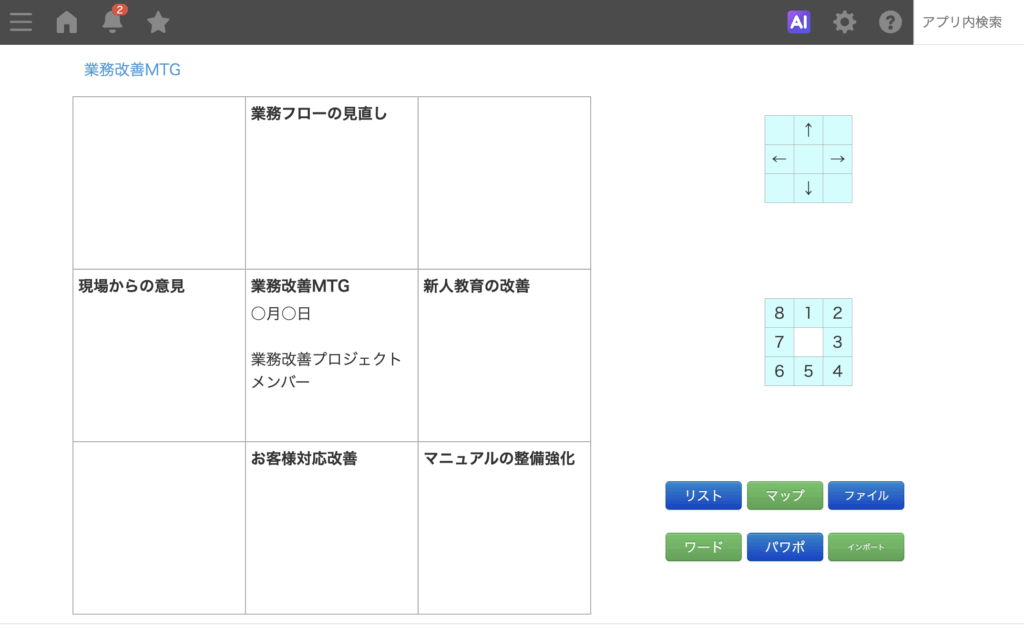Open the help question mark icon
The width and height of the screenshot is (1024, 628).
tap(890, 22)
